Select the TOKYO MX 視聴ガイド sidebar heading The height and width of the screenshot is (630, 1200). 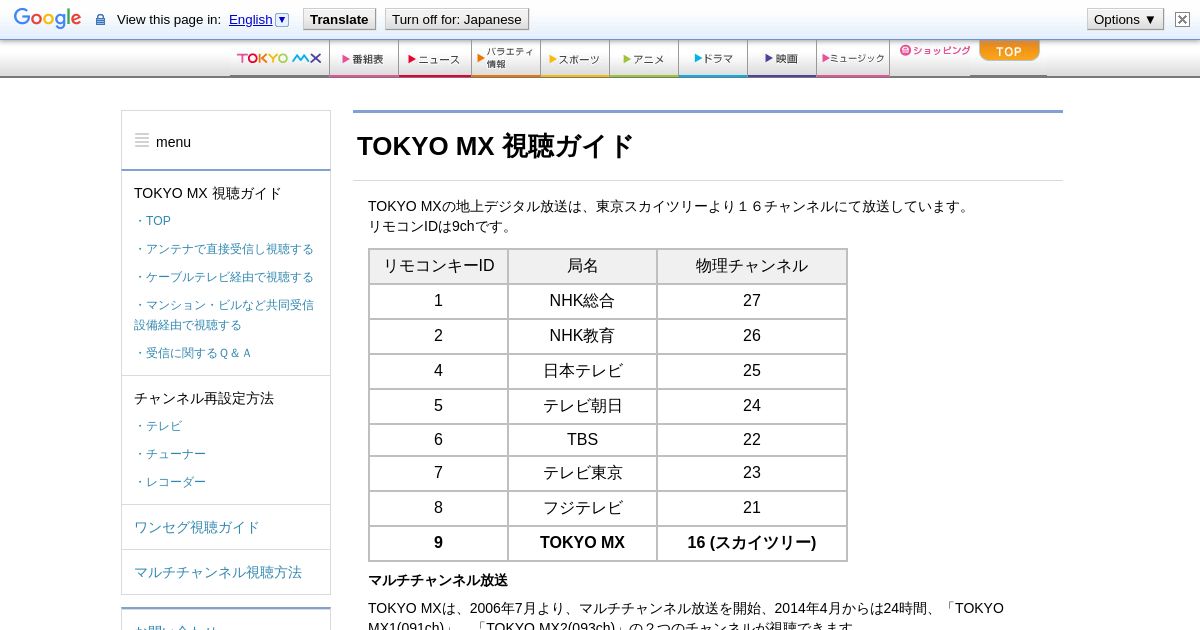click(x=208, y=193)
